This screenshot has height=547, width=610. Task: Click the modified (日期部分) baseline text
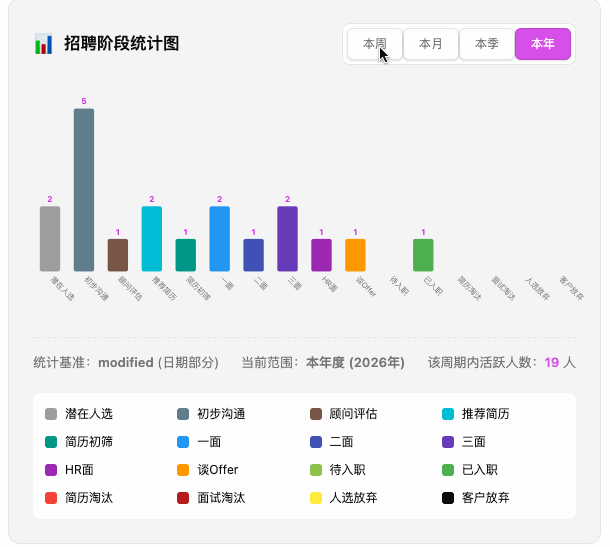pos(158,363)
